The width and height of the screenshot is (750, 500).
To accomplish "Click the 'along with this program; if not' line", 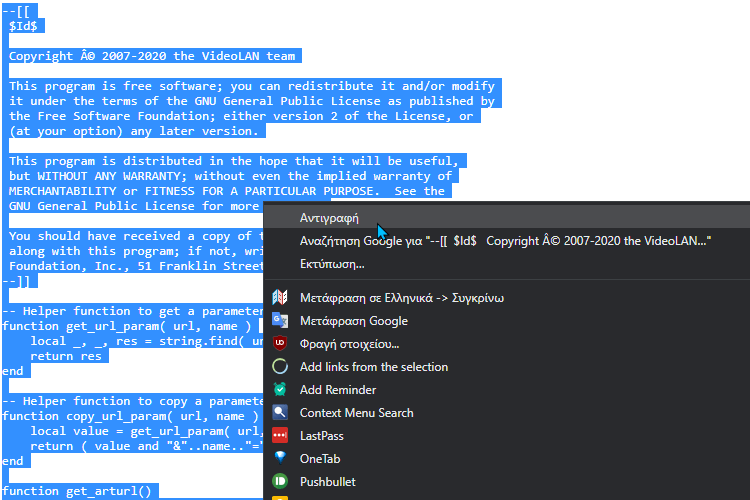I will click(x=136, y=251).
